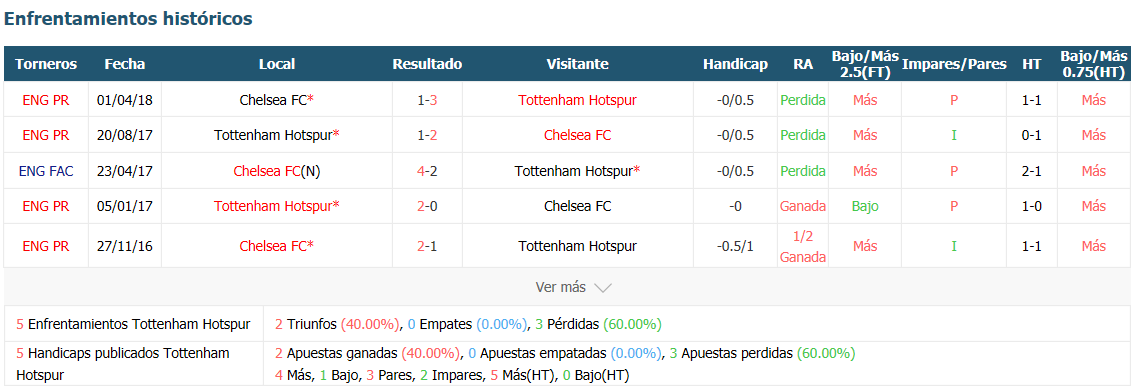The height and width of the screenshot is (390, 1135).
Task: Click the Handicap column header
Action: [735, 64]
